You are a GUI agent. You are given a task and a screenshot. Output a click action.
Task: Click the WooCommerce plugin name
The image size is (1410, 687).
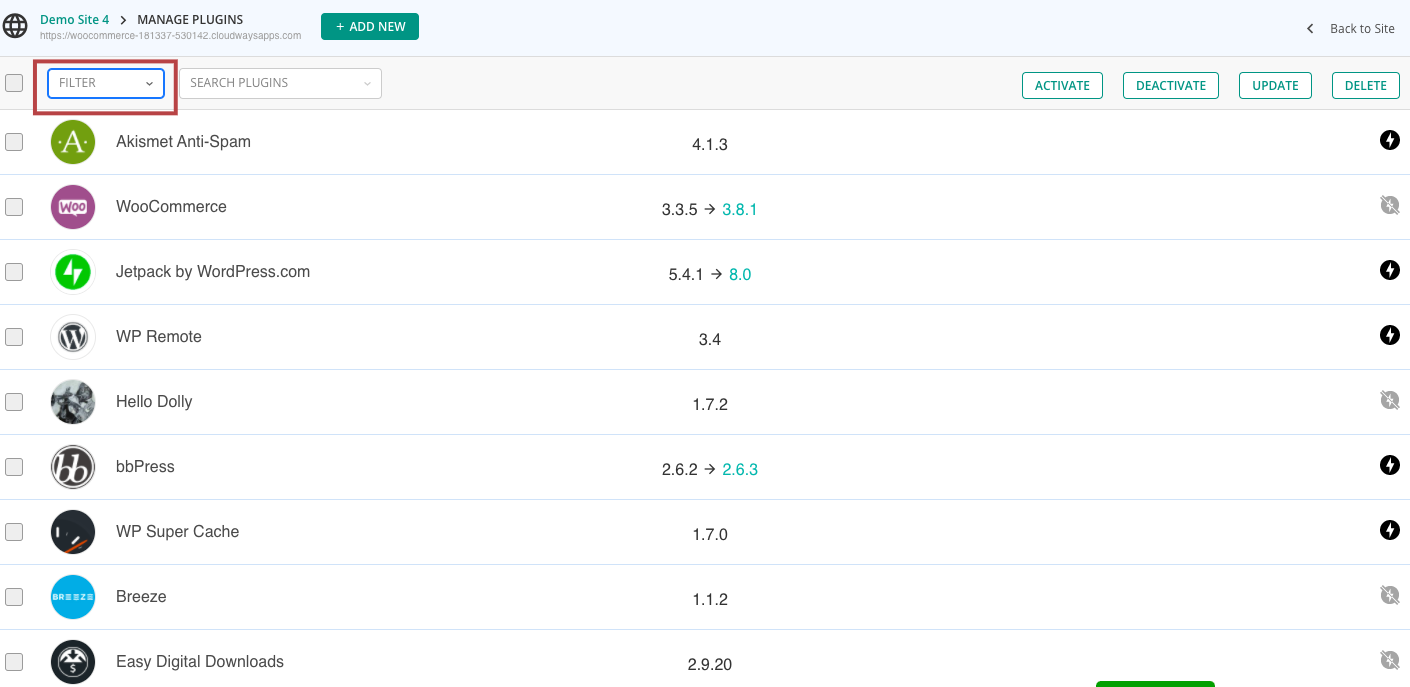171,207
